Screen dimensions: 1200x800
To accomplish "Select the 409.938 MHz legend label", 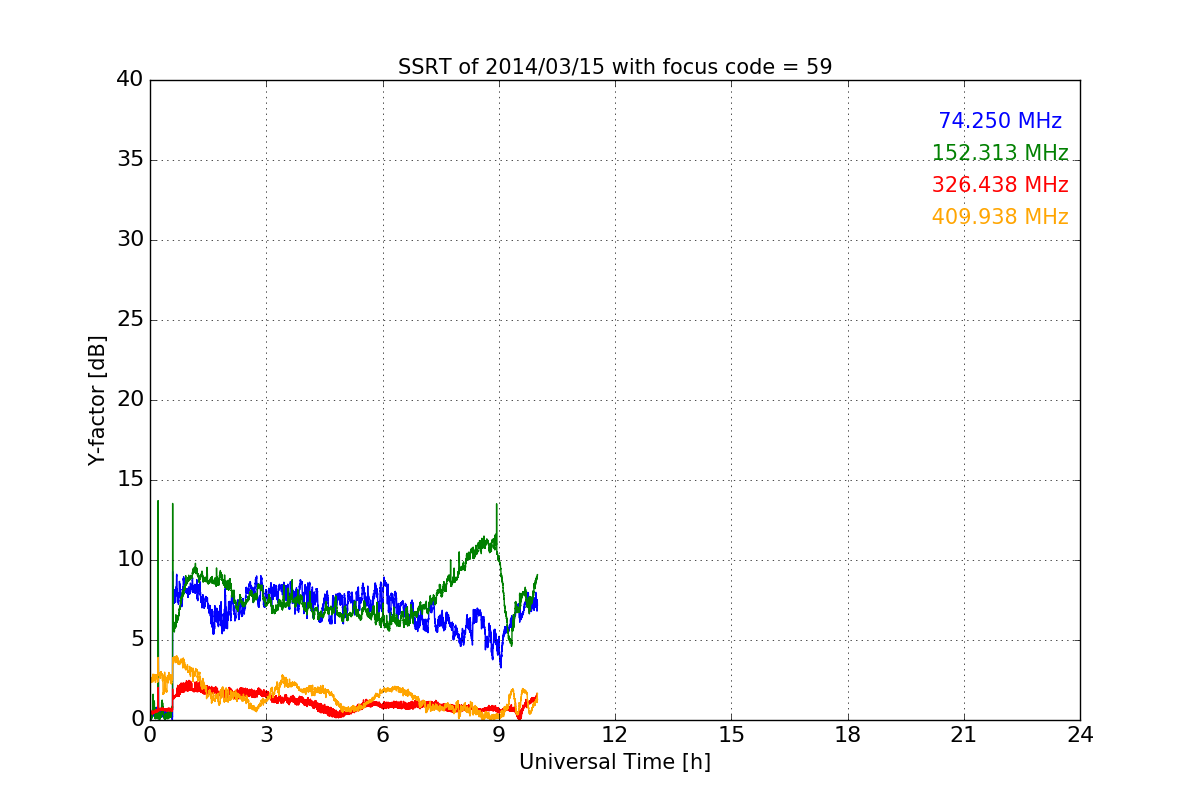I will pyautogui.click(x=1000, y=217).
